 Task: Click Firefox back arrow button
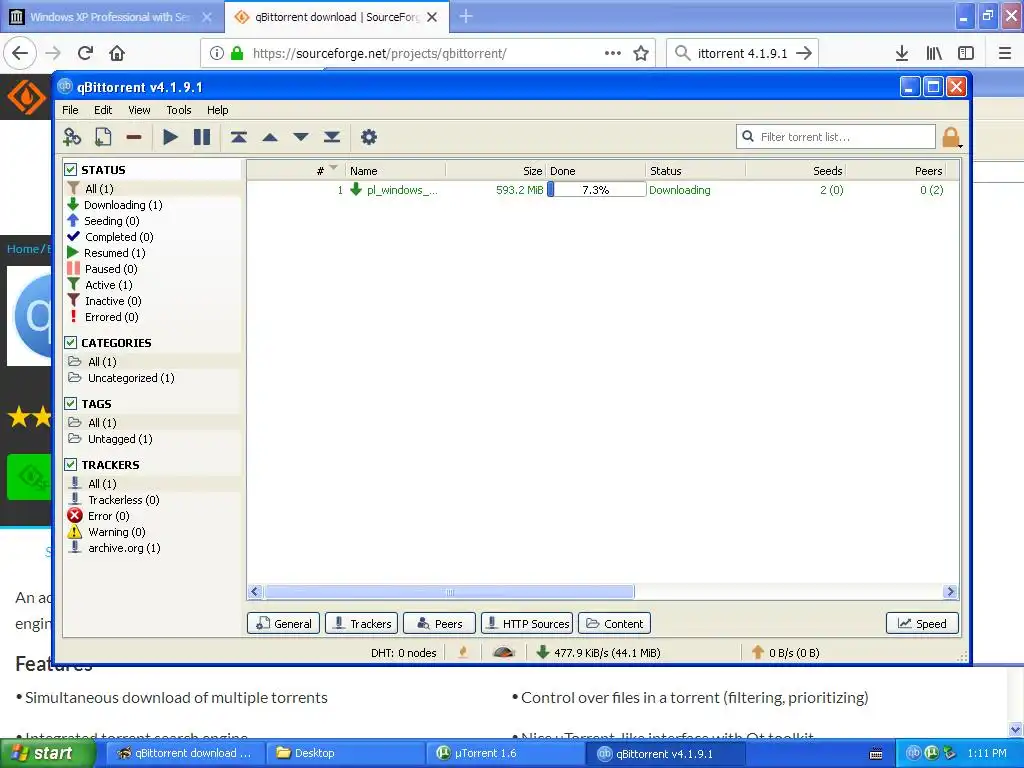(20, 53)
